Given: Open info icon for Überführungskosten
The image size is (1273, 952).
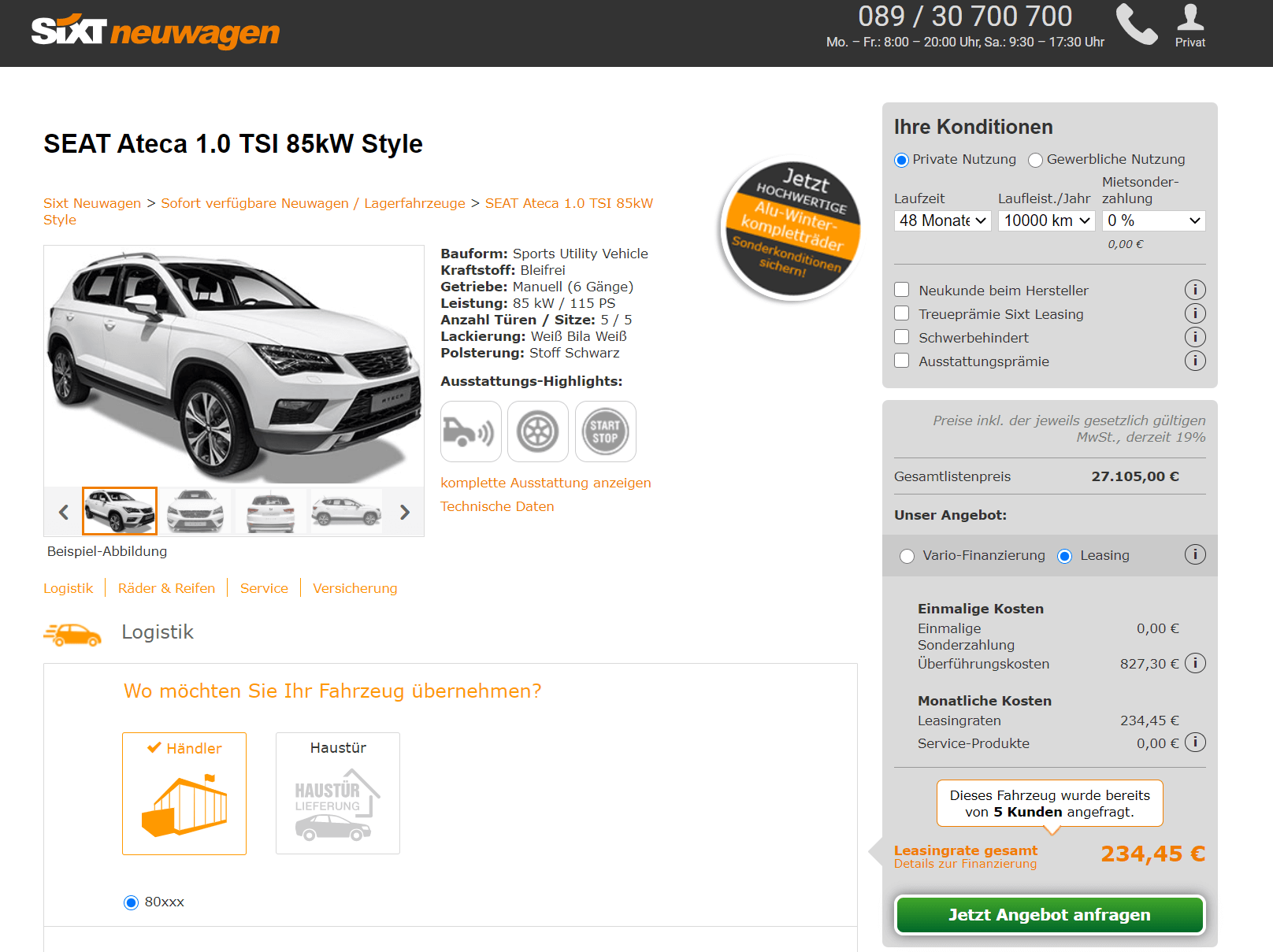Looking at the screenshot, I should [x=1195, y=663].
